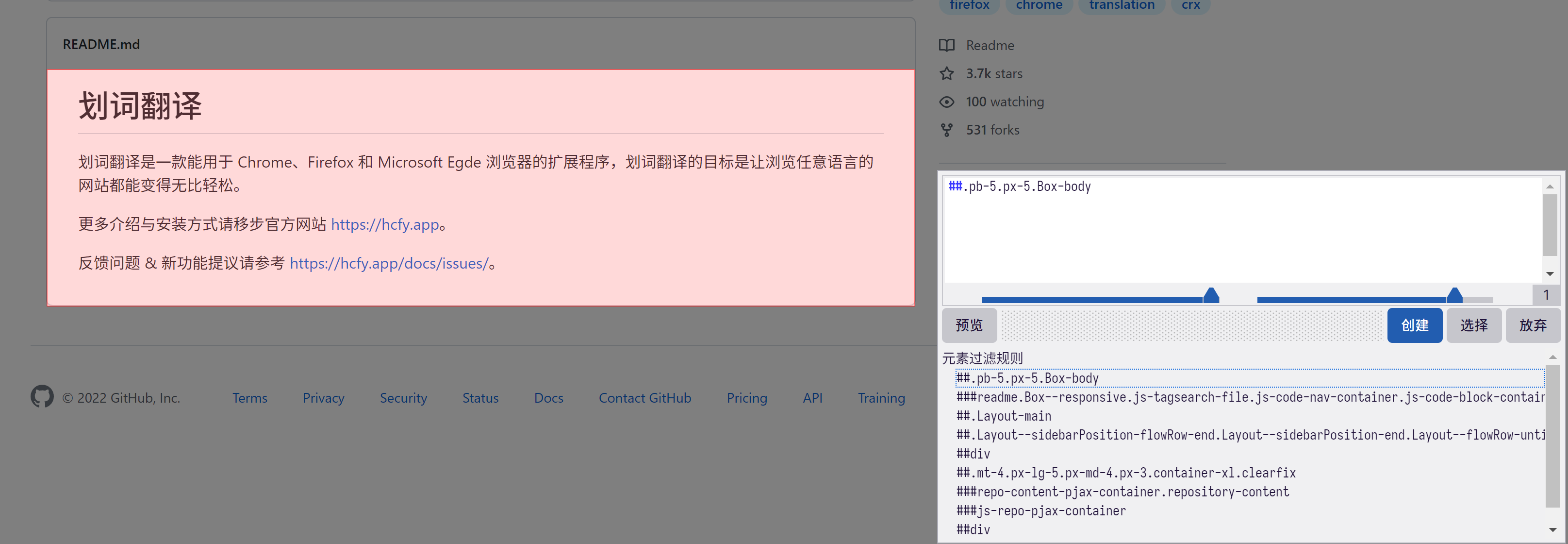
Task: Select the ###js-repo-pjax-container filter rule
Action: click(x=1041, y=510)
